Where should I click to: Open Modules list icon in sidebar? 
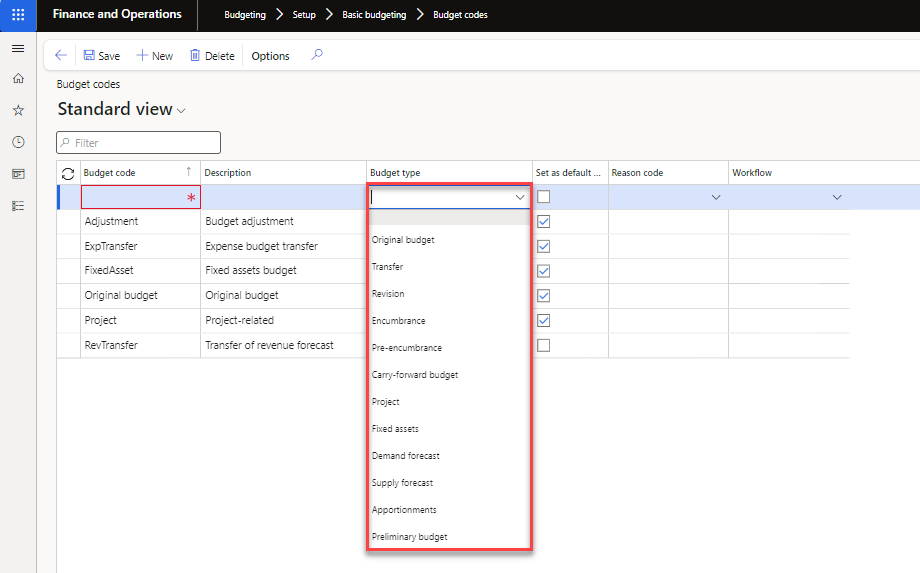point(18,206)
